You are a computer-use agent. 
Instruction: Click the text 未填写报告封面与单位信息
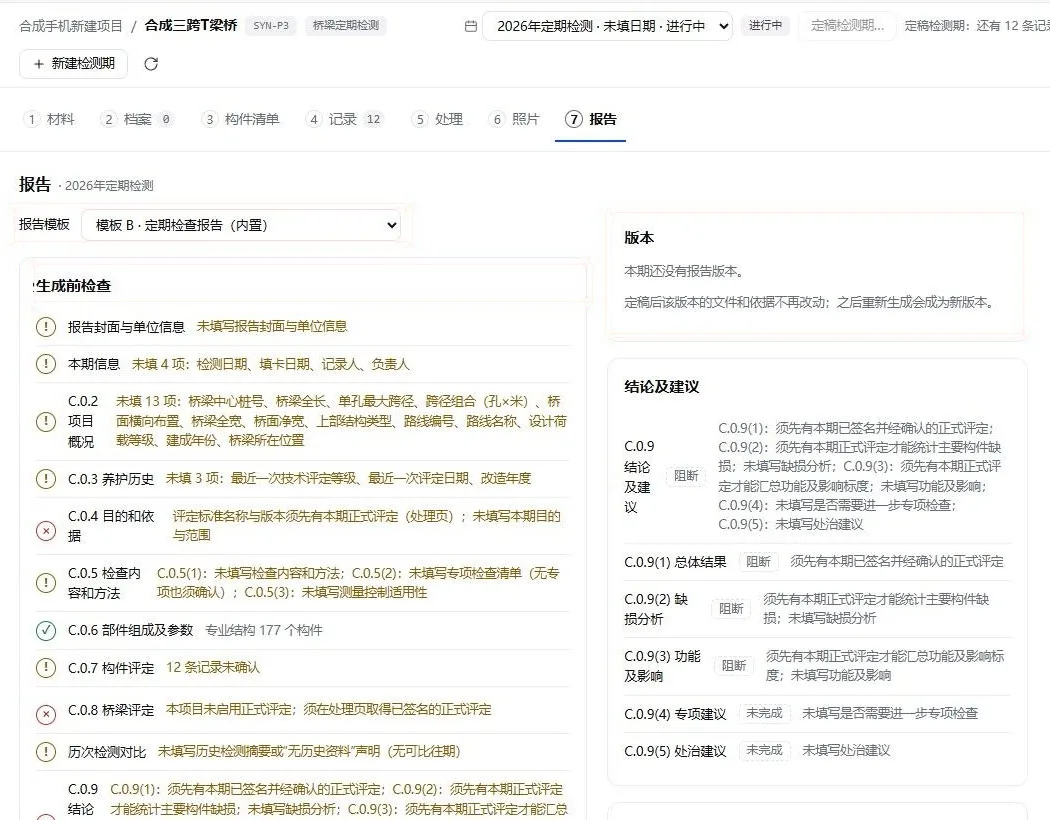click(272, 327)
